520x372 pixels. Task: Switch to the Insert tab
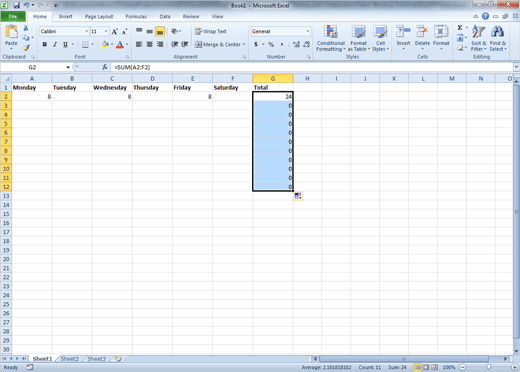pos(66,16)
